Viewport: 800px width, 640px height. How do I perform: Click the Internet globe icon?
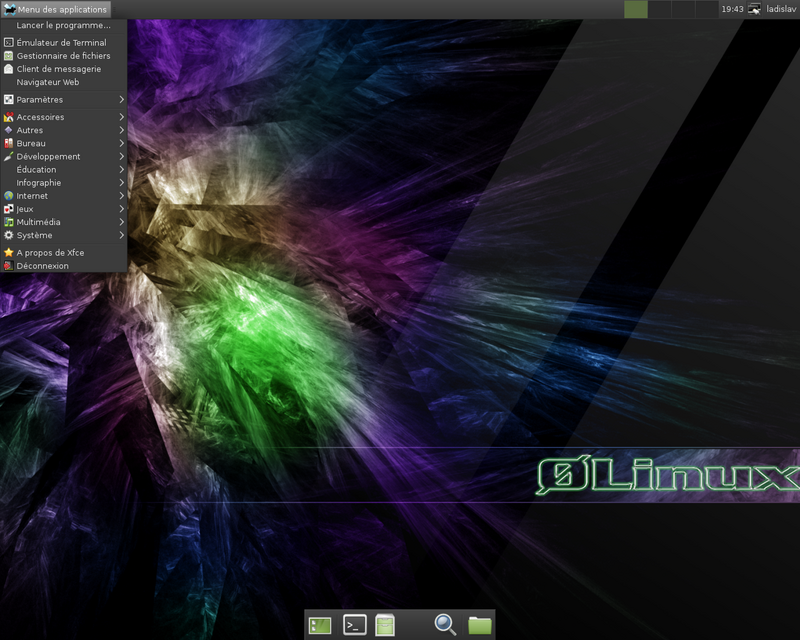click(x=8, y=195)
